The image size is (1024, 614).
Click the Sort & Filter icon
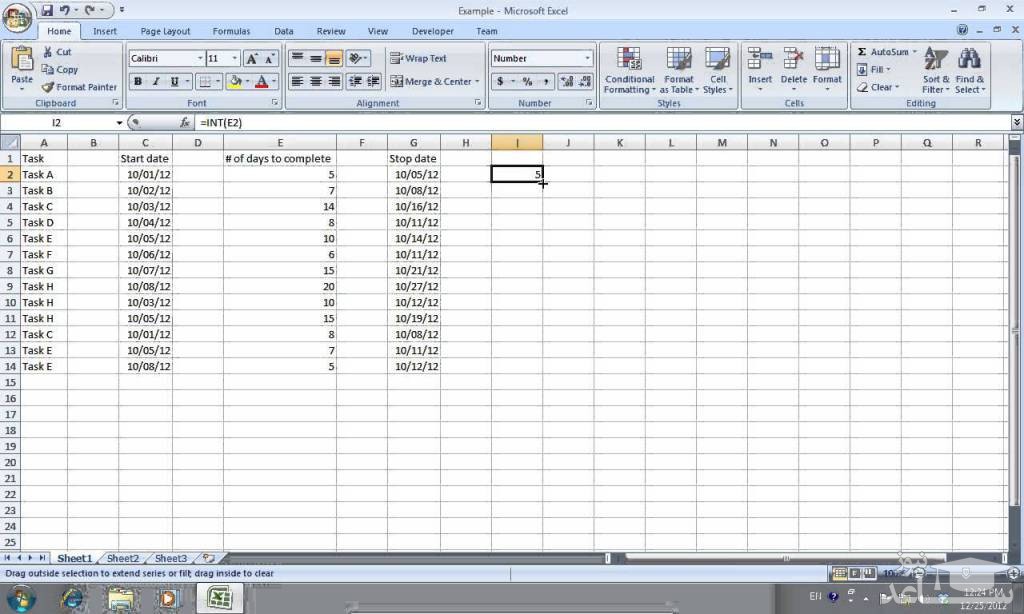936,60
